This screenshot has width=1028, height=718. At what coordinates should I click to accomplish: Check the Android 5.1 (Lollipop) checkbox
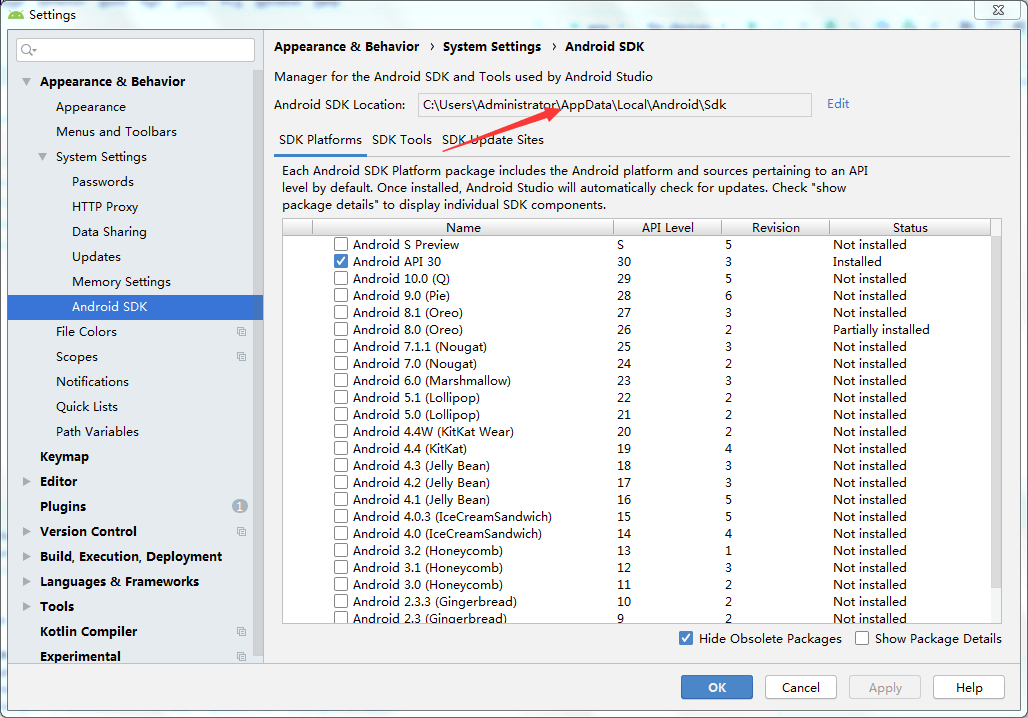[341, 397]
